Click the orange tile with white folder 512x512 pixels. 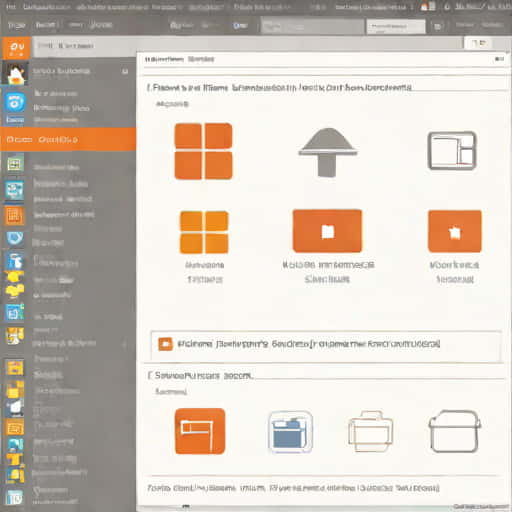click(x=327, y=231)
